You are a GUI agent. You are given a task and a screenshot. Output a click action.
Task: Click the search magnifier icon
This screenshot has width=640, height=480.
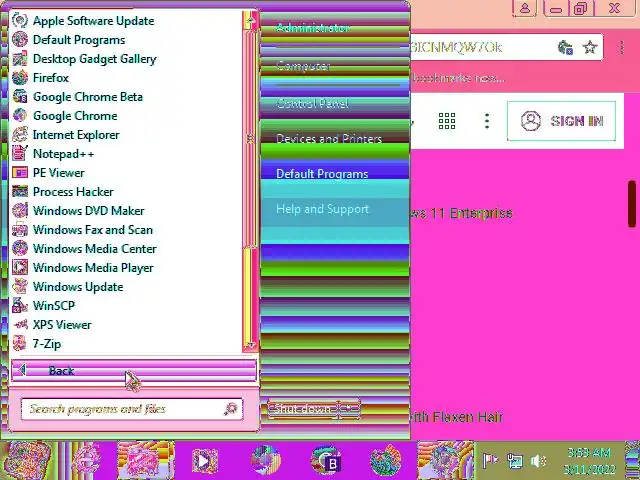point(231,409)
